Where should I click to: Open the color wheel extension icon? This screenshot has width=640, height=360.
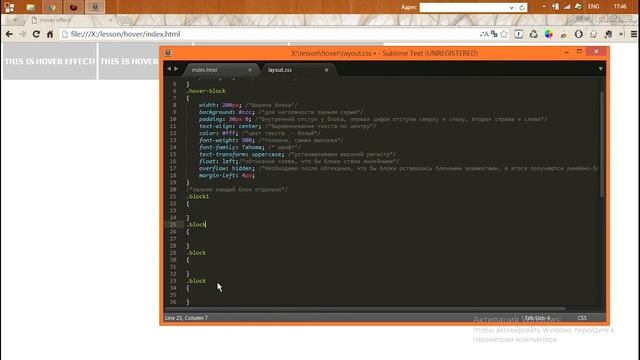tap(549, 34)
